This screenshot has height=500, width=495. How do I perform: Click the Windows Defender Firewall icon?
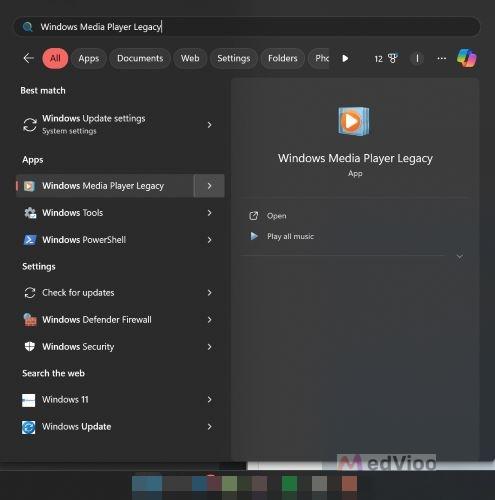[30, 320]
